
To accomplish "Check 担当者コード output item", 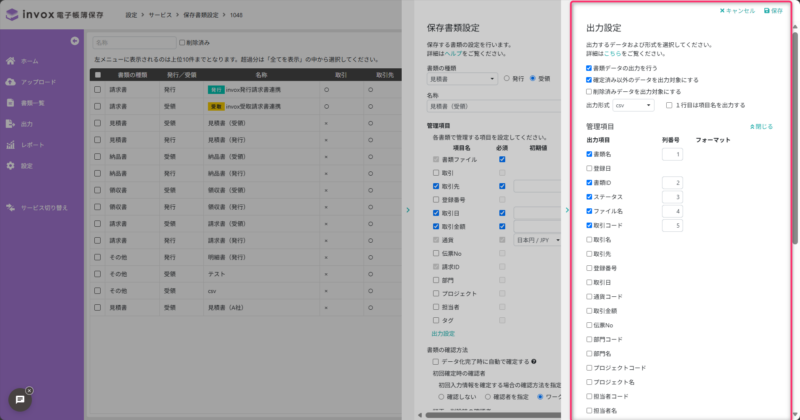I will click(x=589, y=397).
